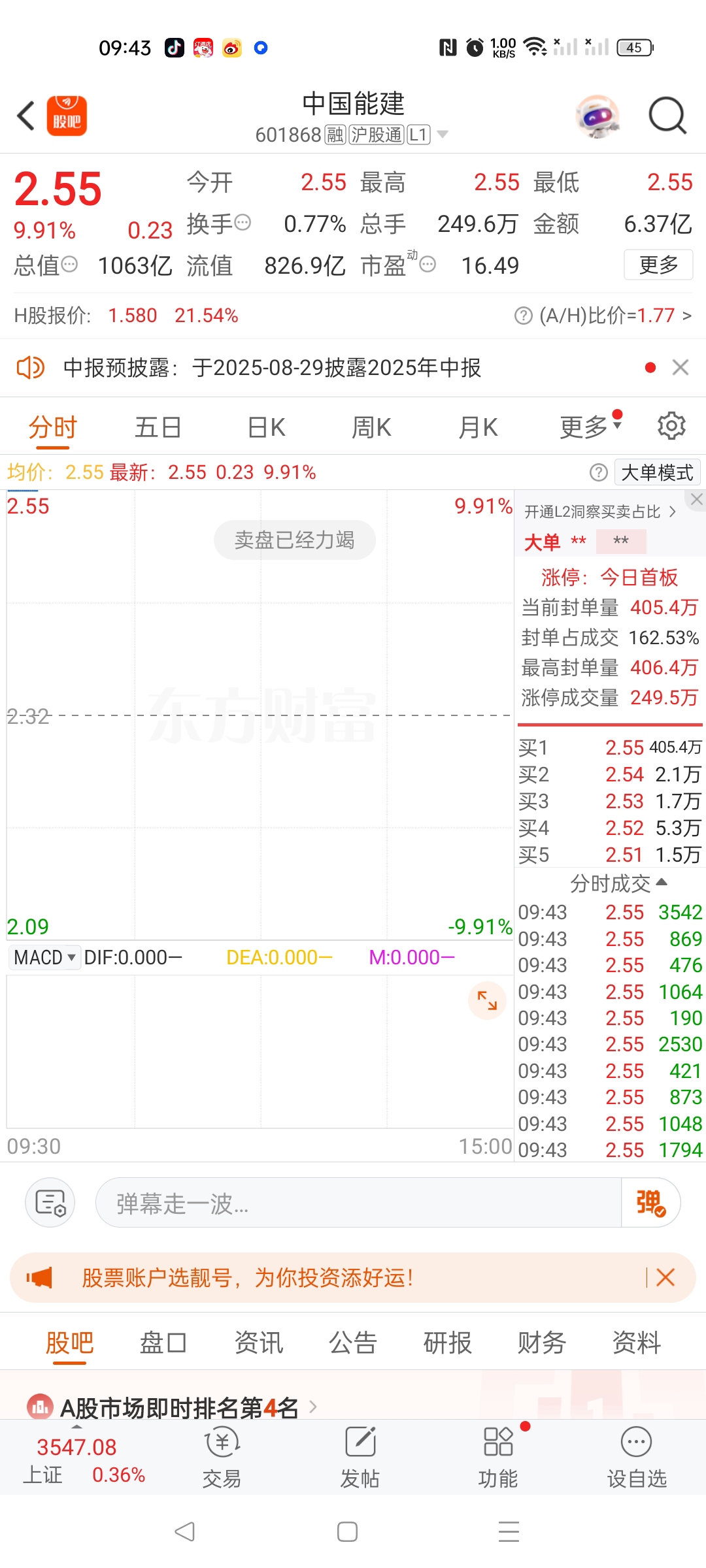Viewport: 706px width, 1568px height.
Task: Tap the announcement speaker icon
Action: click(x=30, y=368)
